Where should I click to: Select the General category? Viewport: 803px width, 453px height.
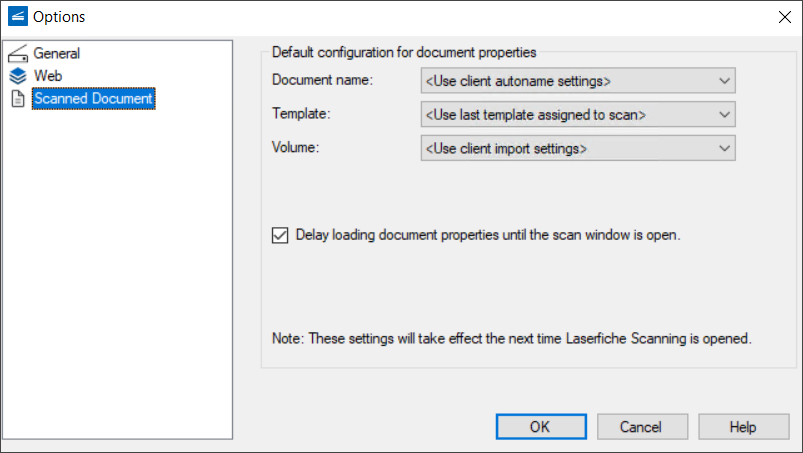pyautogui.click(x=57, y=53)
